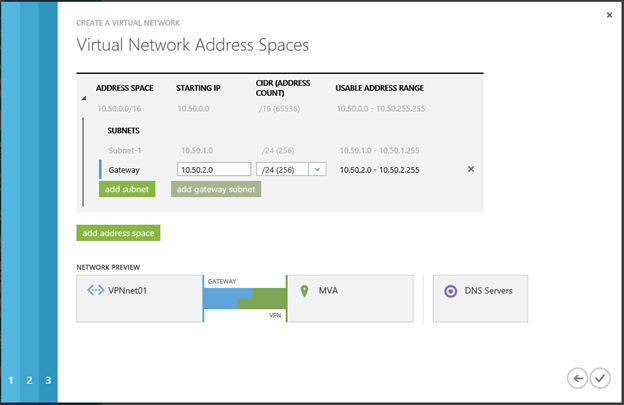Click the checkmark to complete wizard
The image size is (624, 405).
coord(600,377)
